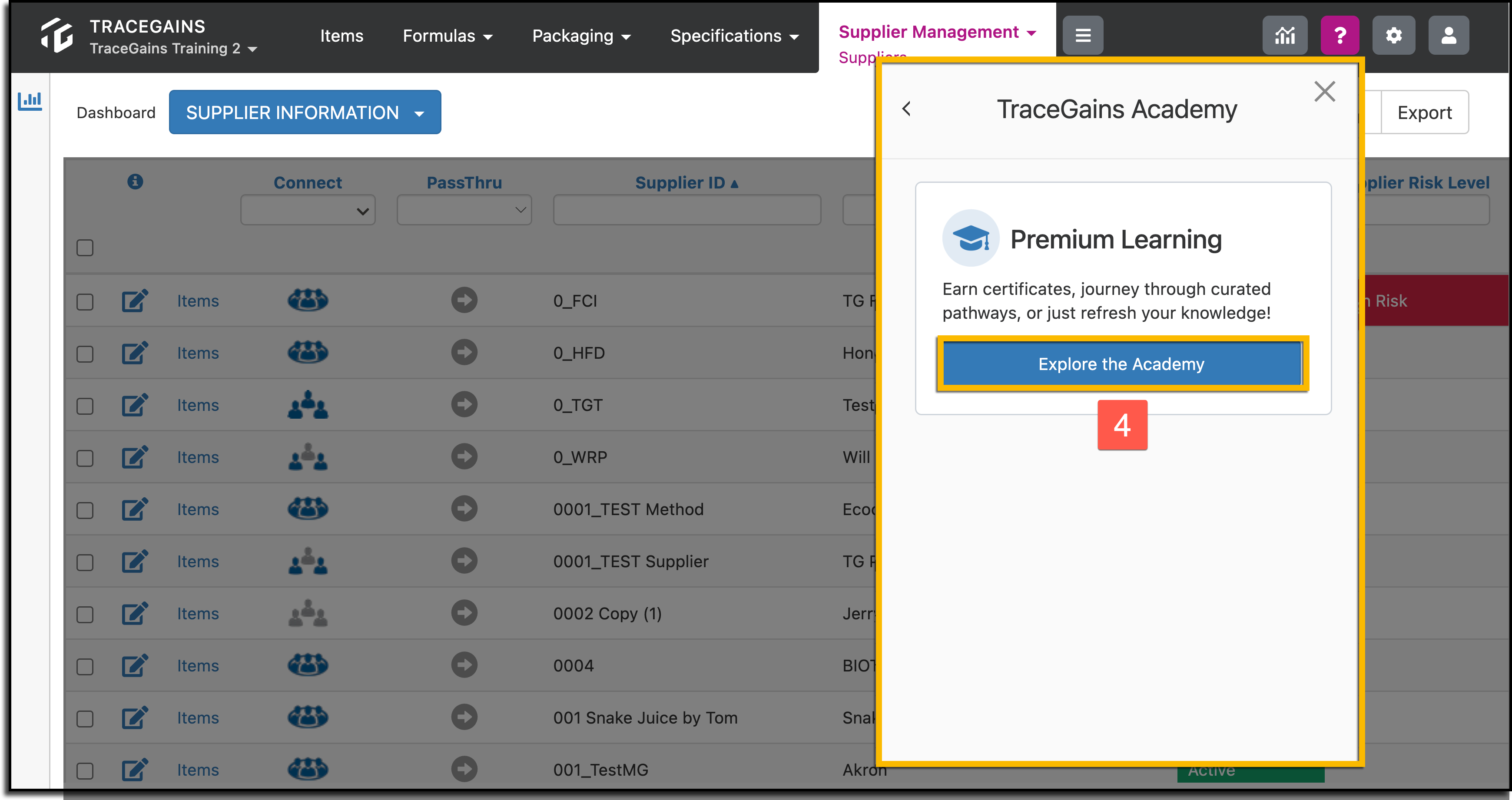Click the info icon in table header

[x=135, y=182]
